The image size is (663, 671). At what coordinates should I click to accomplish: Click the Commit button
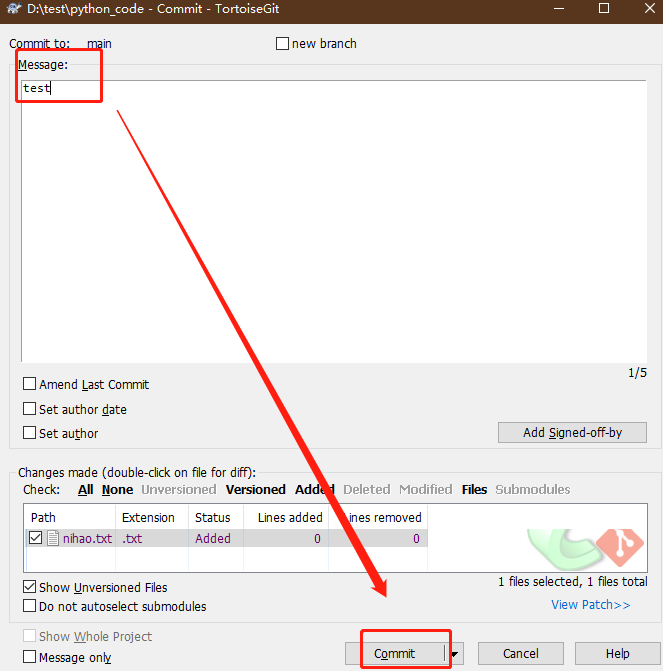[x=395, y=654]
